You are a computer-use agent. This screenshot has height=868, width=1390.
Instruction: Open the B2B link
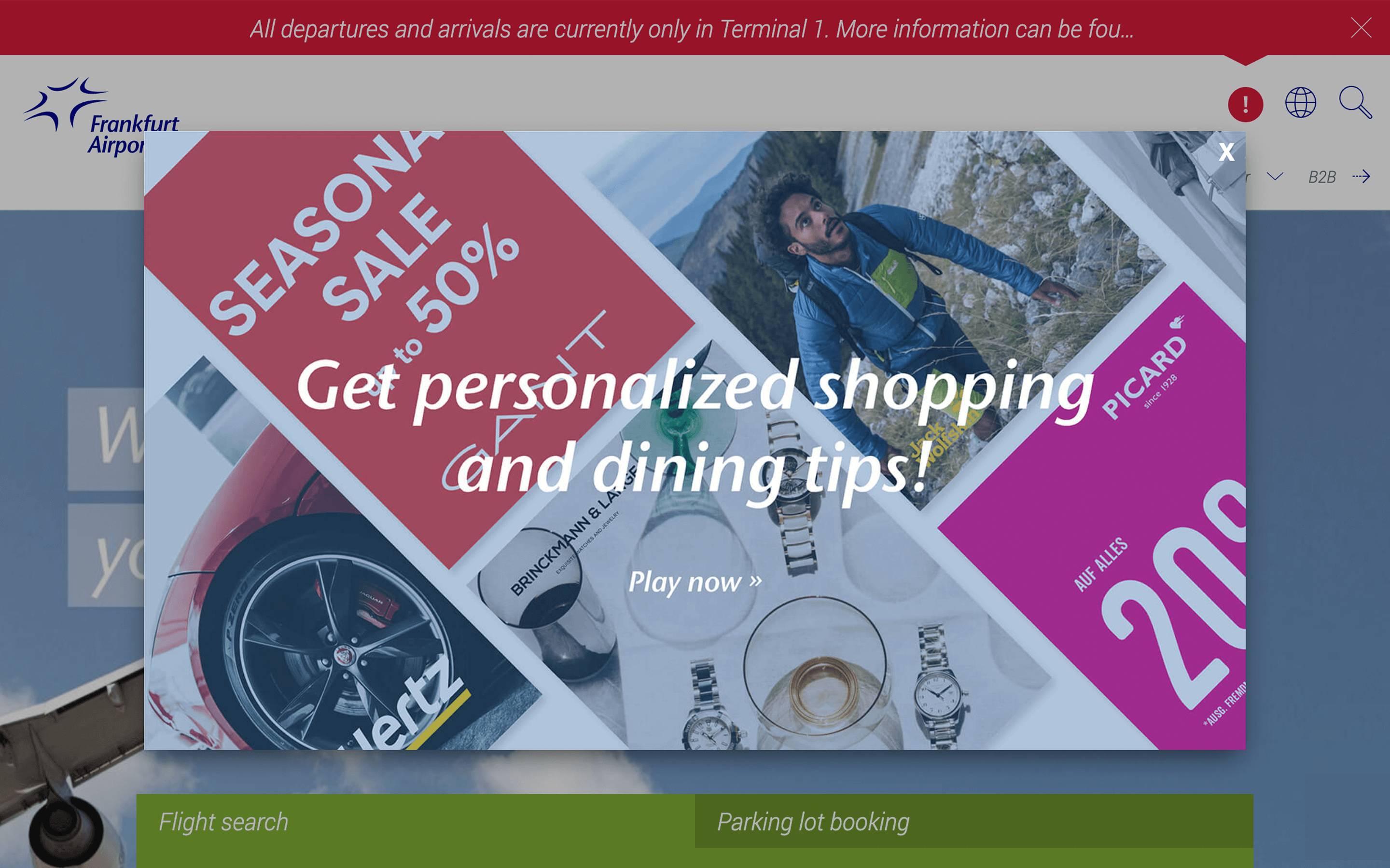point(1321,177)
